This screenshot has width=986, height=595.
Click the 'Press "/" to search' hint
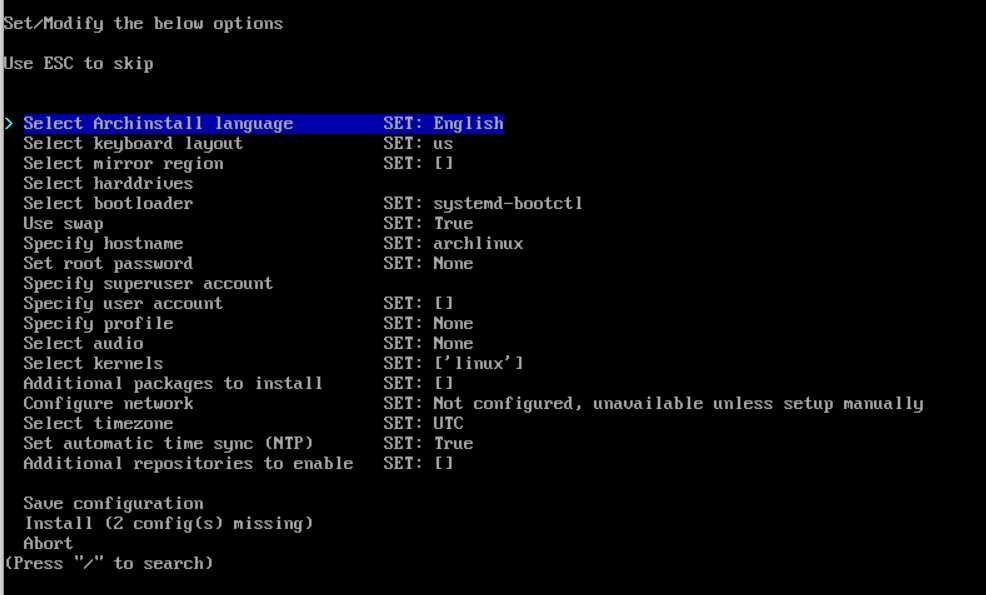point(108,564)
